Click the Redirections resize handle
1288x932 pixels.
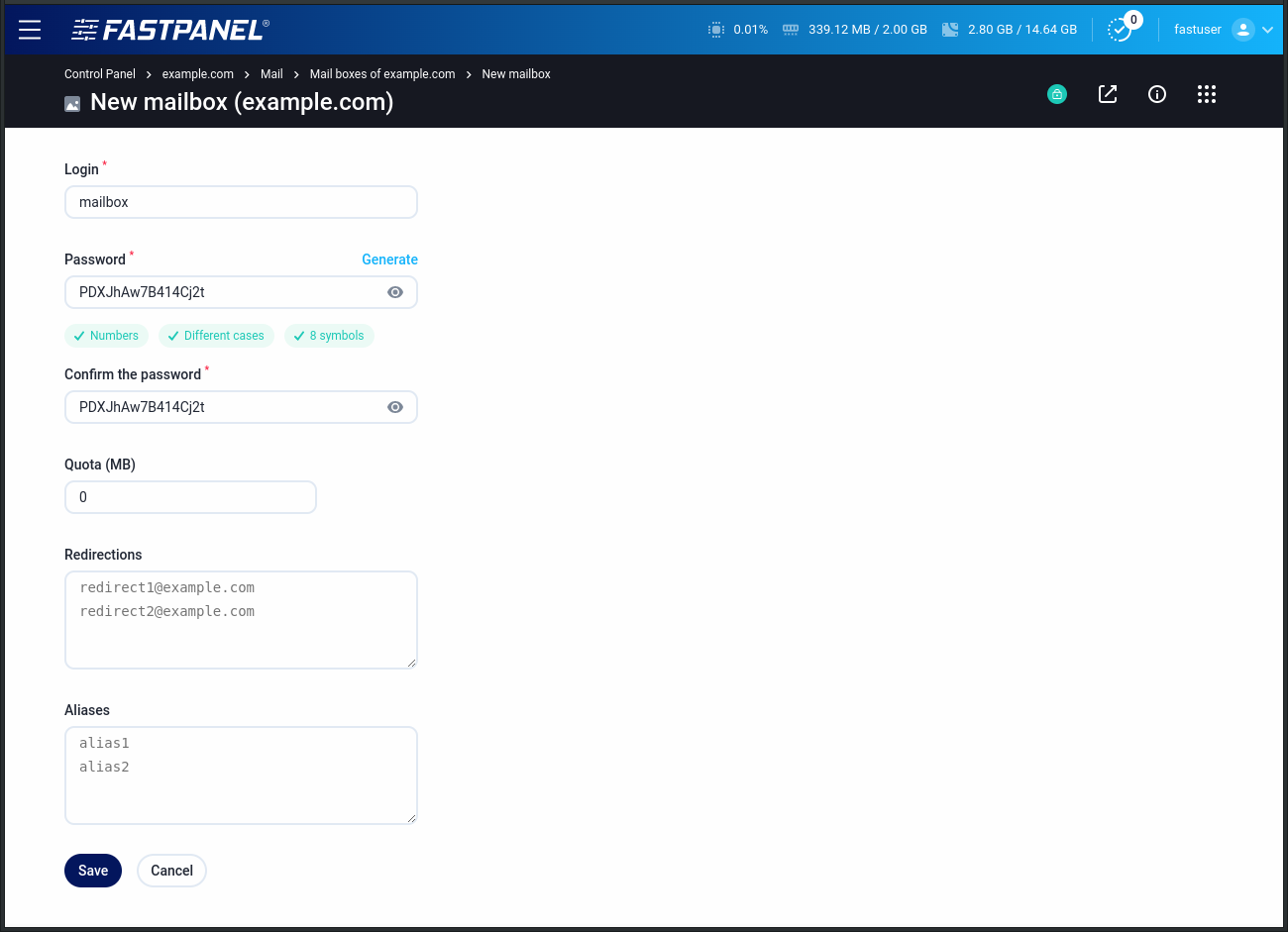point(411,663)
